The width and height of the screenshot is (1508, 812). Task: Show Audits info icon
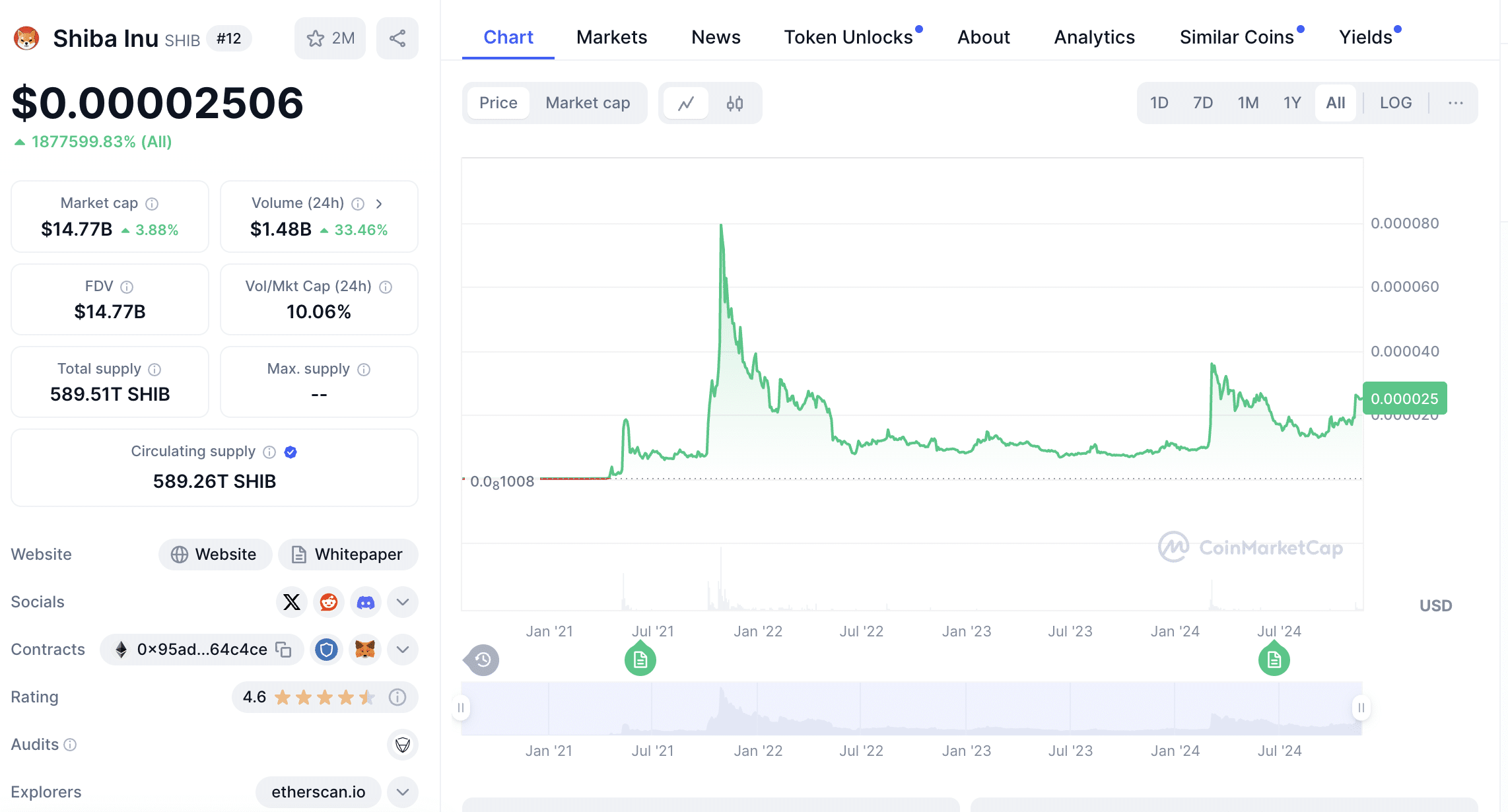70,745
